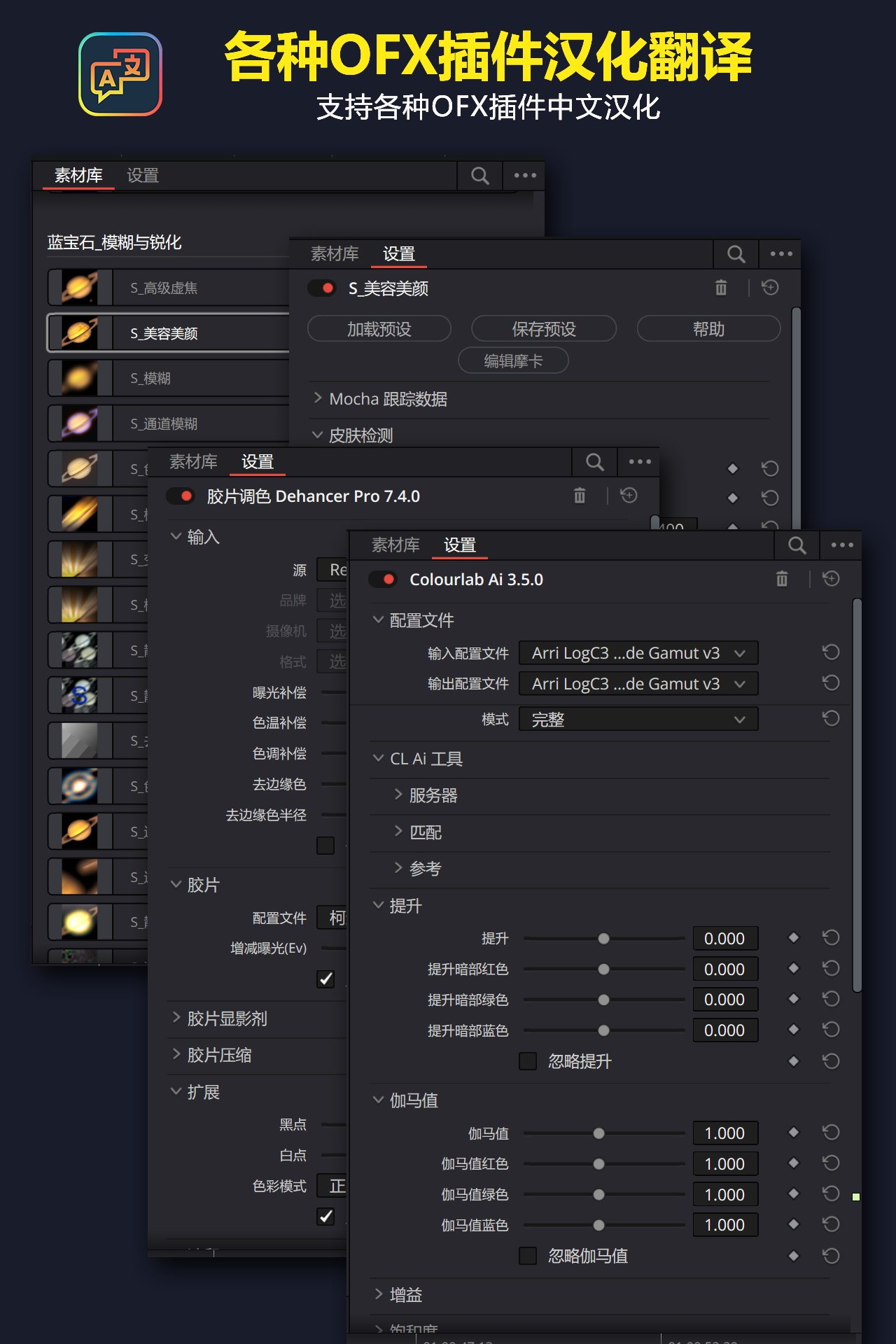The image size is (896, 1344).
Task: Open the 输入配置文件 dropdown
Action: pos(638,653)
